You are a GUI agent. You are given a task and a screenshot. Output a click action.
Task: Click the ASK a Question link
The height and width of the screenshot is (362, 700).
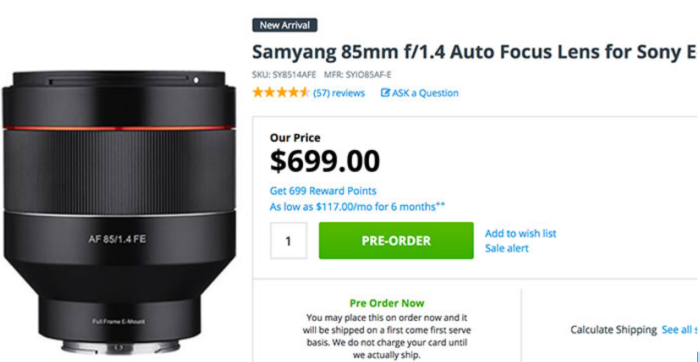click(x=420, y=93)
